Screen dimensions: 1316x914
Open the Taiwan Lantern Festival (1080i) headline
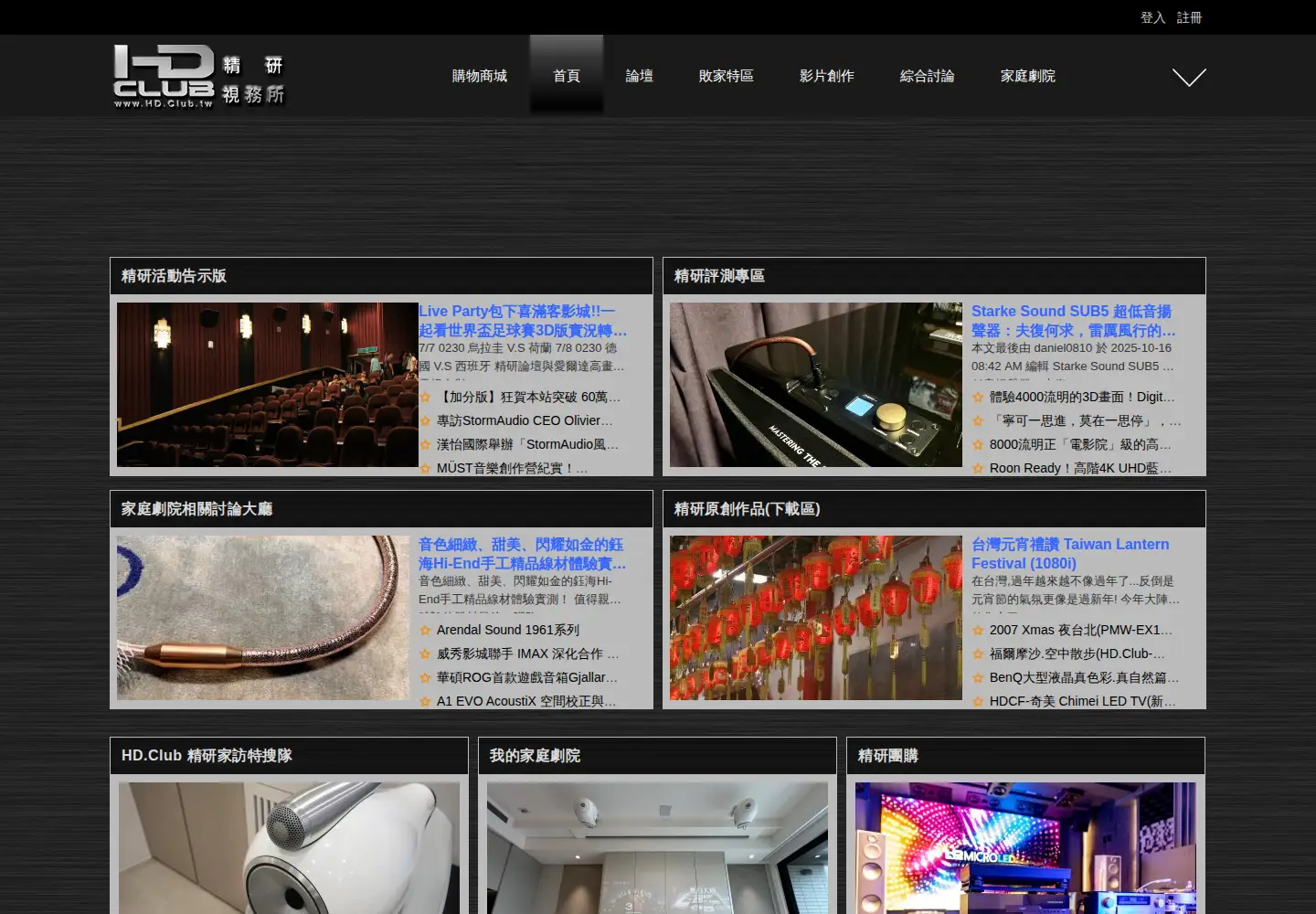1070,554
